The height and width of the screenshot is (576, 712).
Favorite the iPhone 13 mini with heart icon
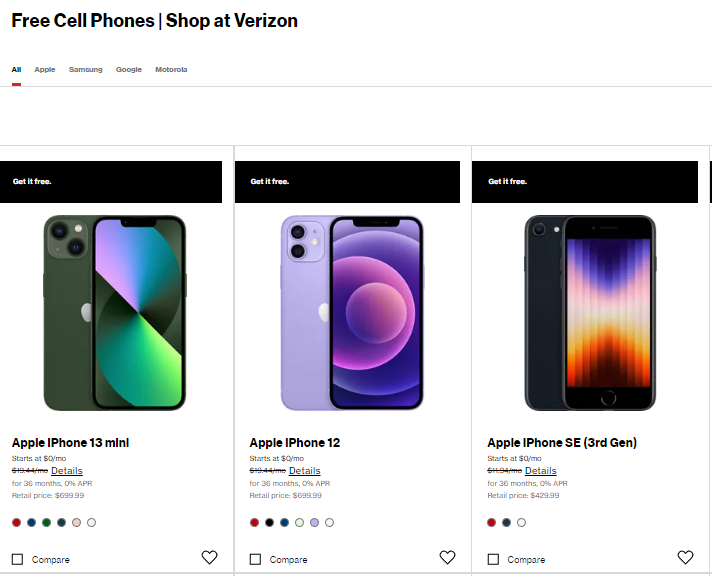click(209, 558)
